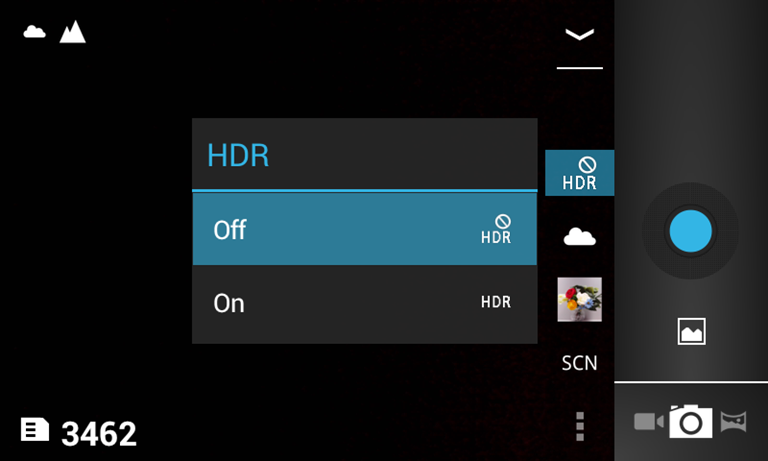Click the HDR icon in the On row
Viewport: 768px width, 461px height.
click(x=496, y=302)
